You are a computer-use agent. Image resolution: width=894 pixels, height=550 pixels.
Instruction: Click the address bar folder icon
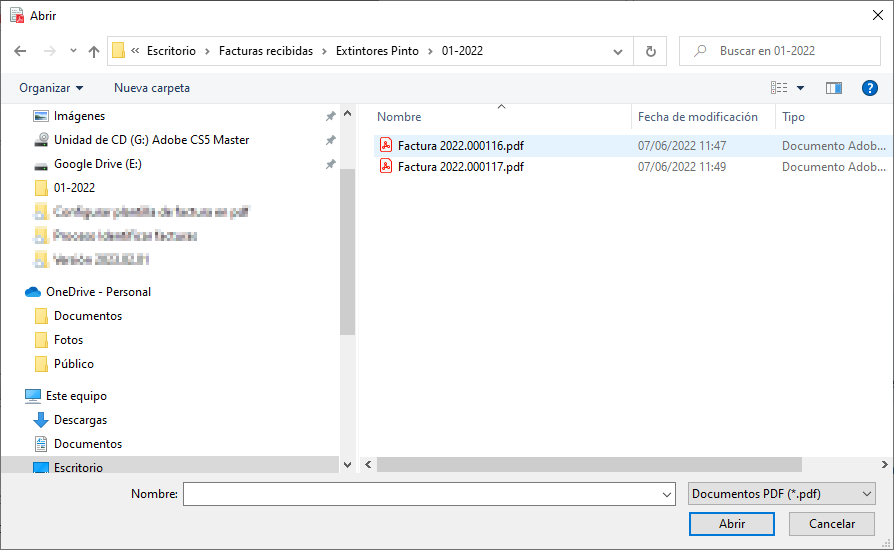[x=118, y=51]
